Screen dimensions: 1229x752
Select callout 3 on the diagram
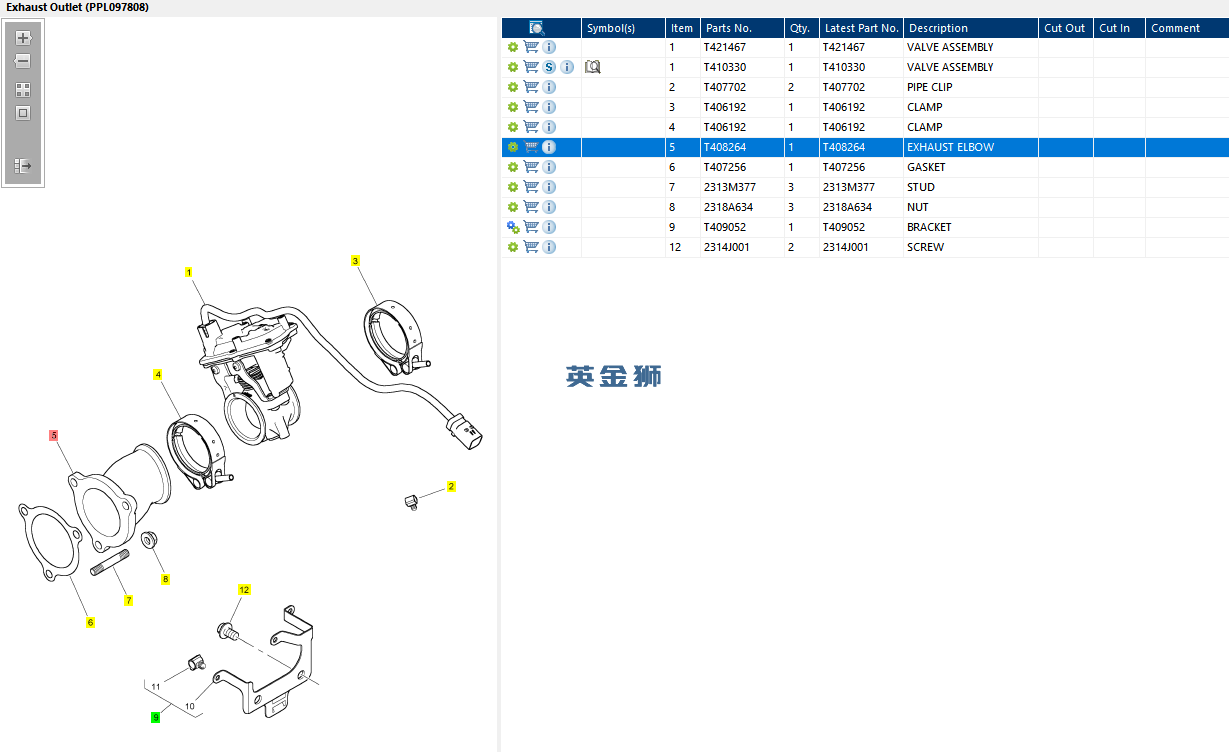click(355, 261)
